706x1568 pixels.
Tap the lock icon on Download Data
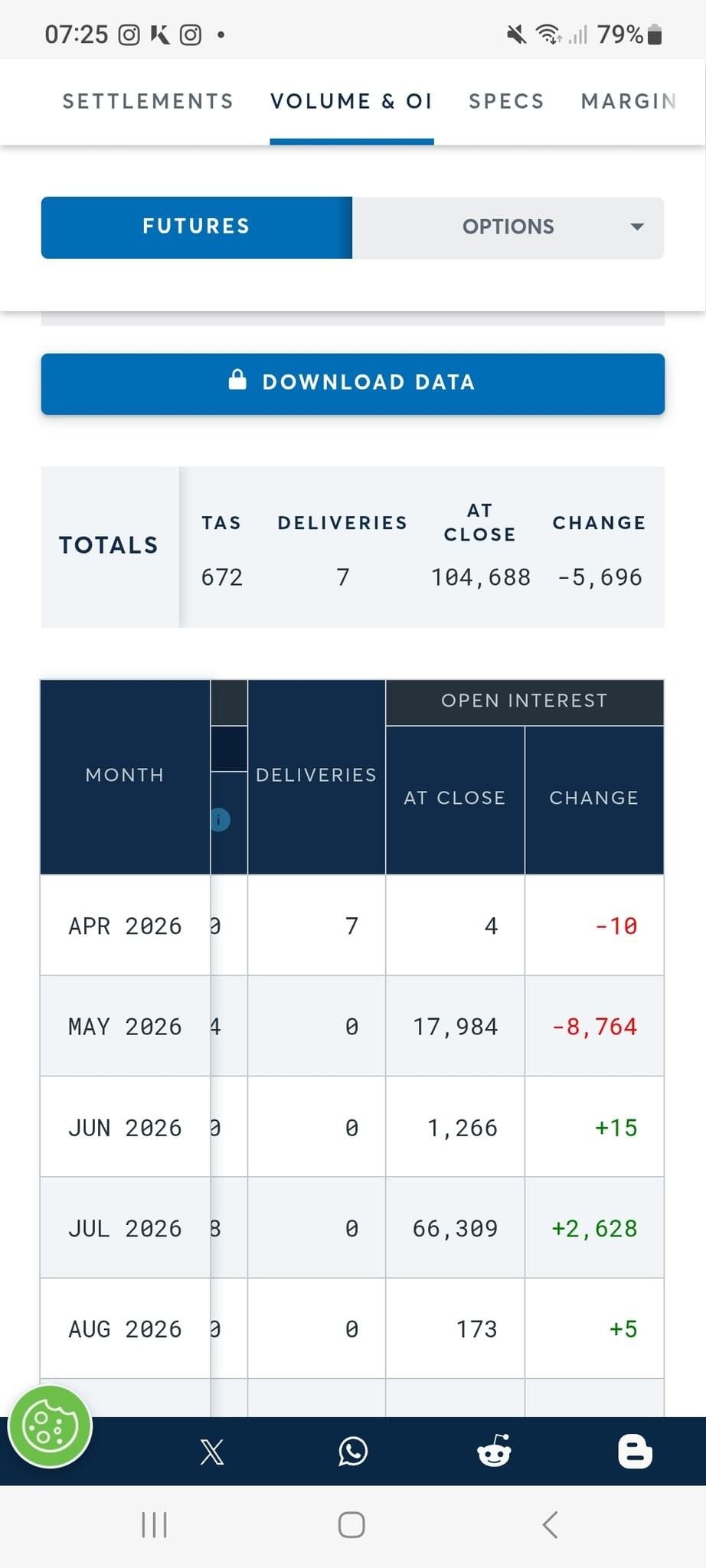tap(237, 380)
